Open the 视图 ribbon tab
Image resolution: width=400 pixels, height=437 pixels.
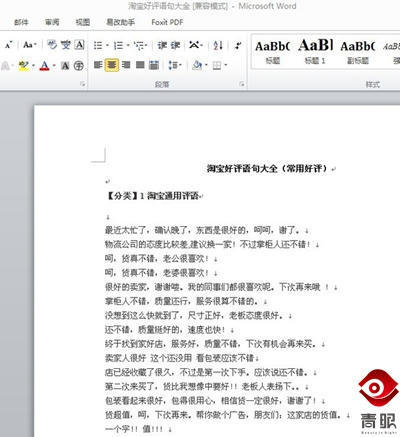tap(83, 22)
